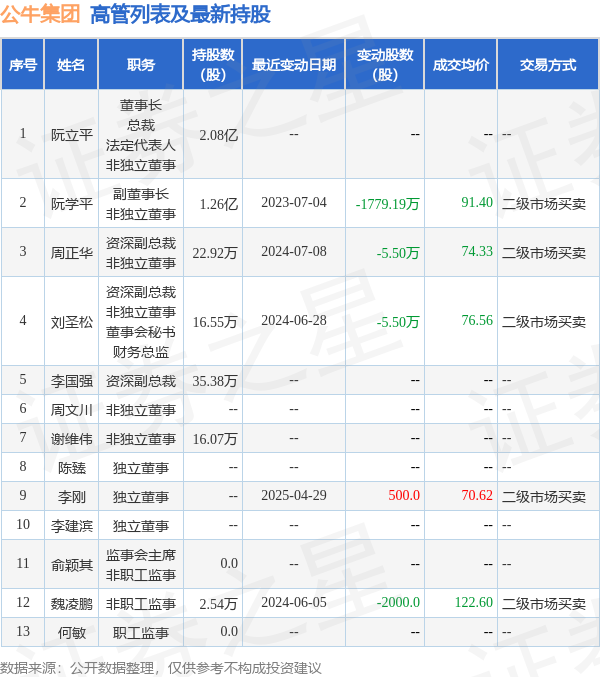The height and width of the screenshot is (677, 600).
Task: Click 二级市场买卖 in 魏凌鹏 row
Action: [x=543, y=603]
